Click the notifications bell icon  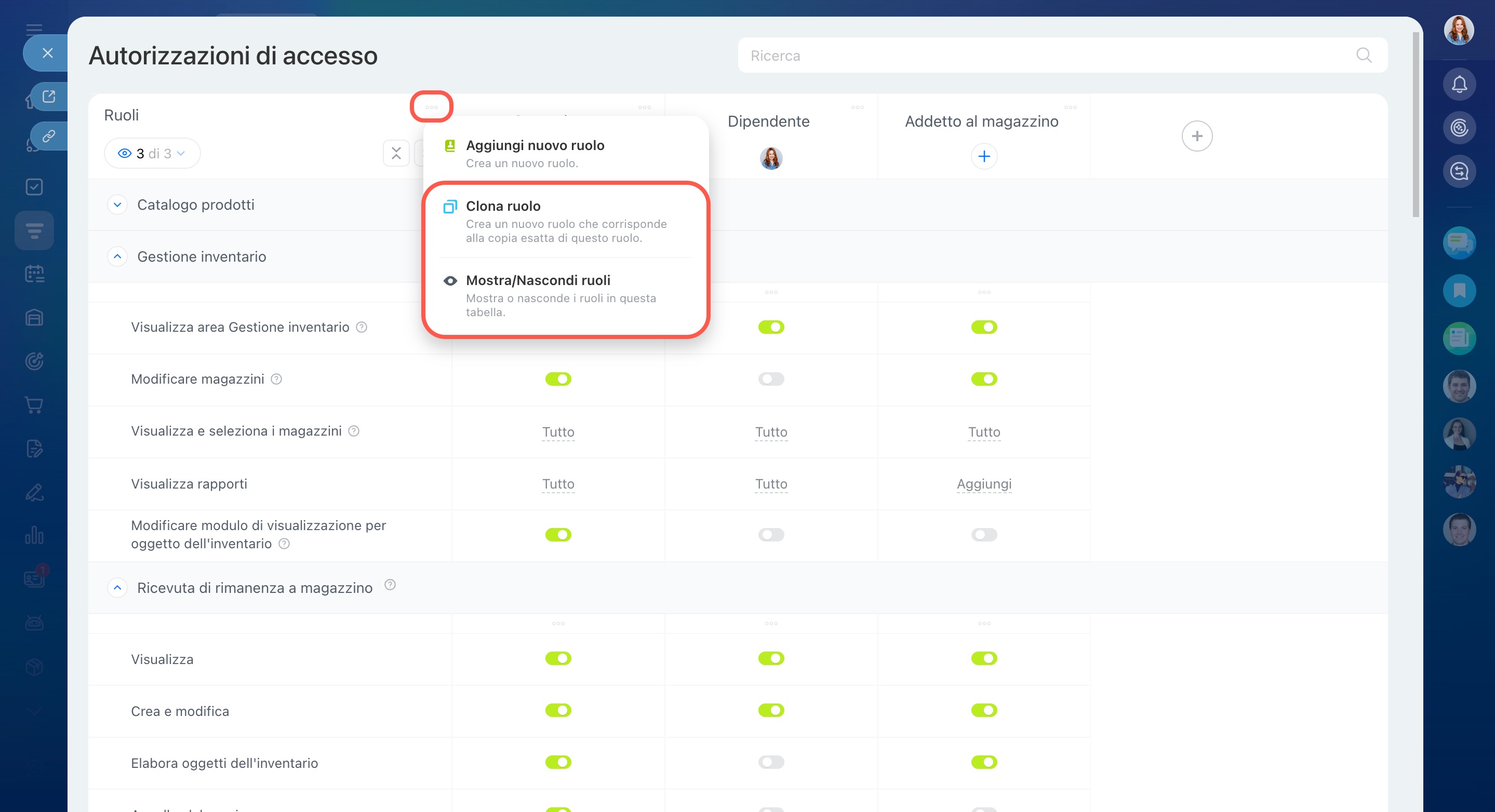1459,85
